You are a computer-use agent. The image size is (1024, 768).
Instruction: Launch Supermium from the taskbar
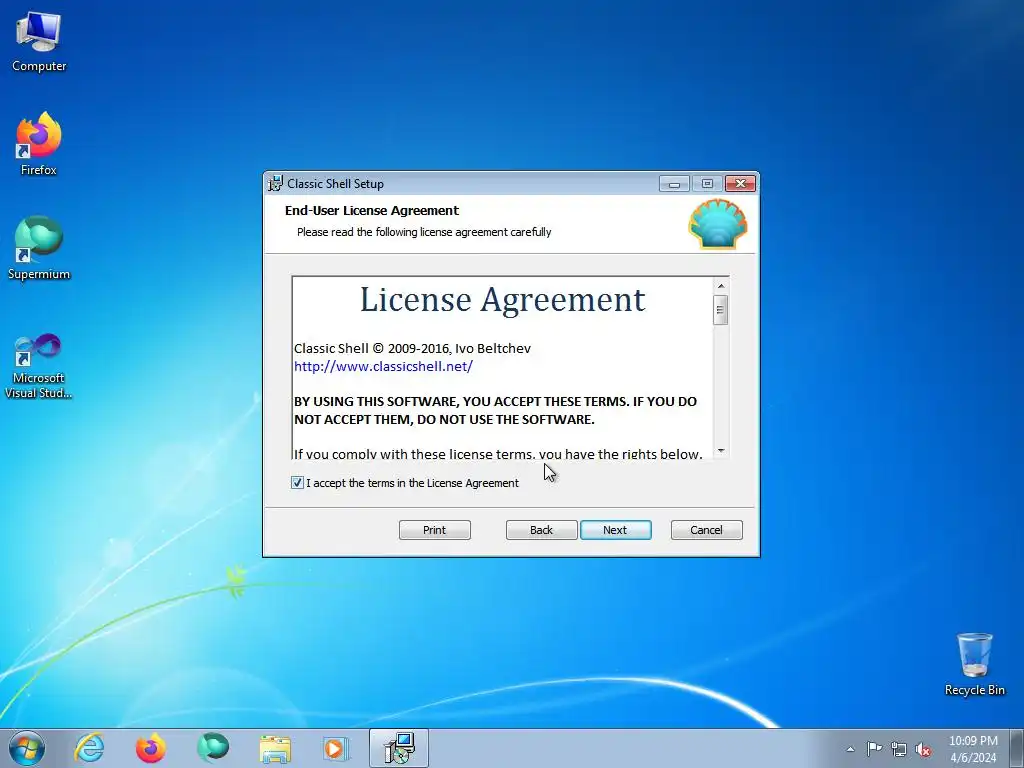point(213,748)
